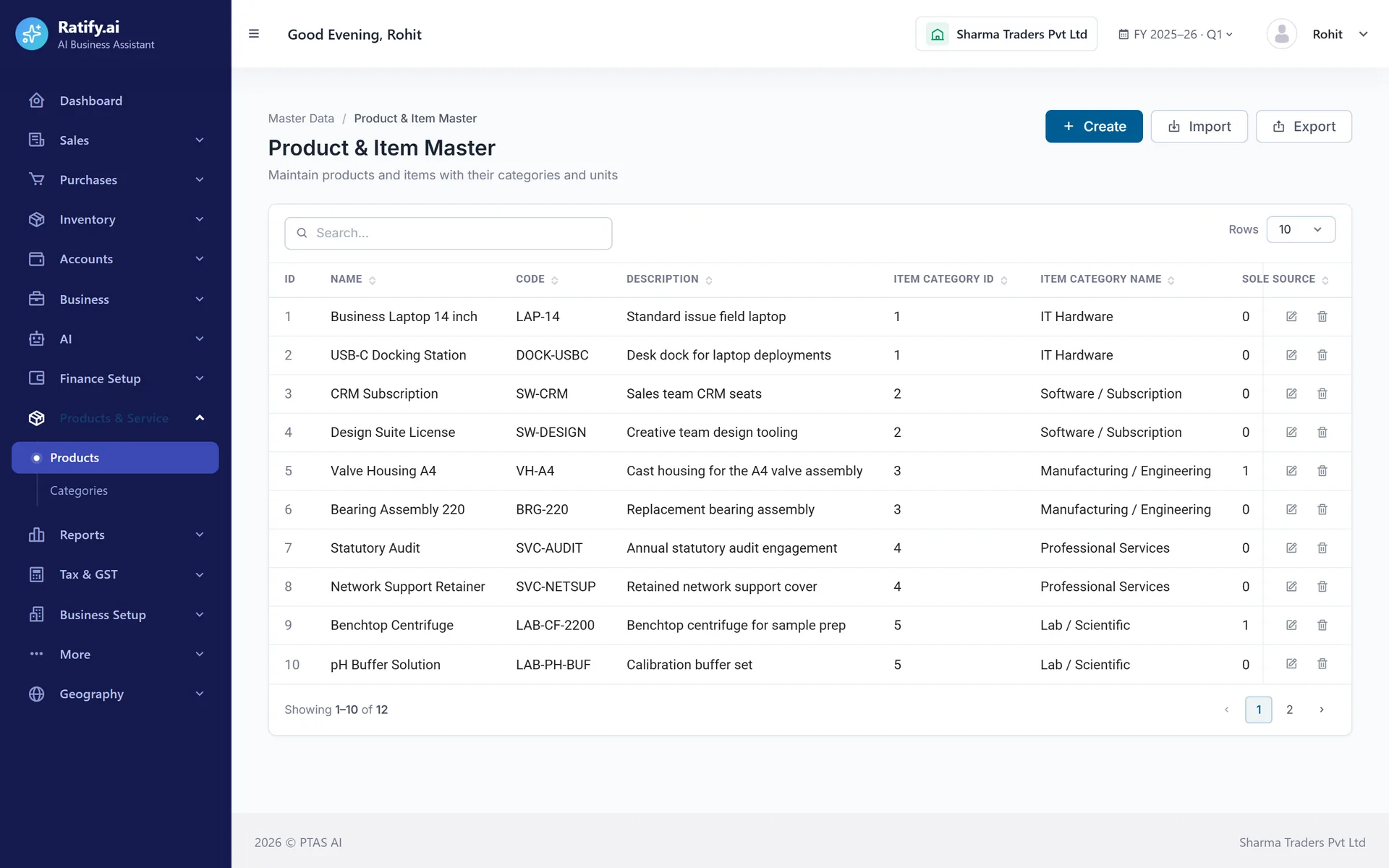1389x868 pixels.
Task: Open the Geography sidebar menu
Action: pos(116,694)
